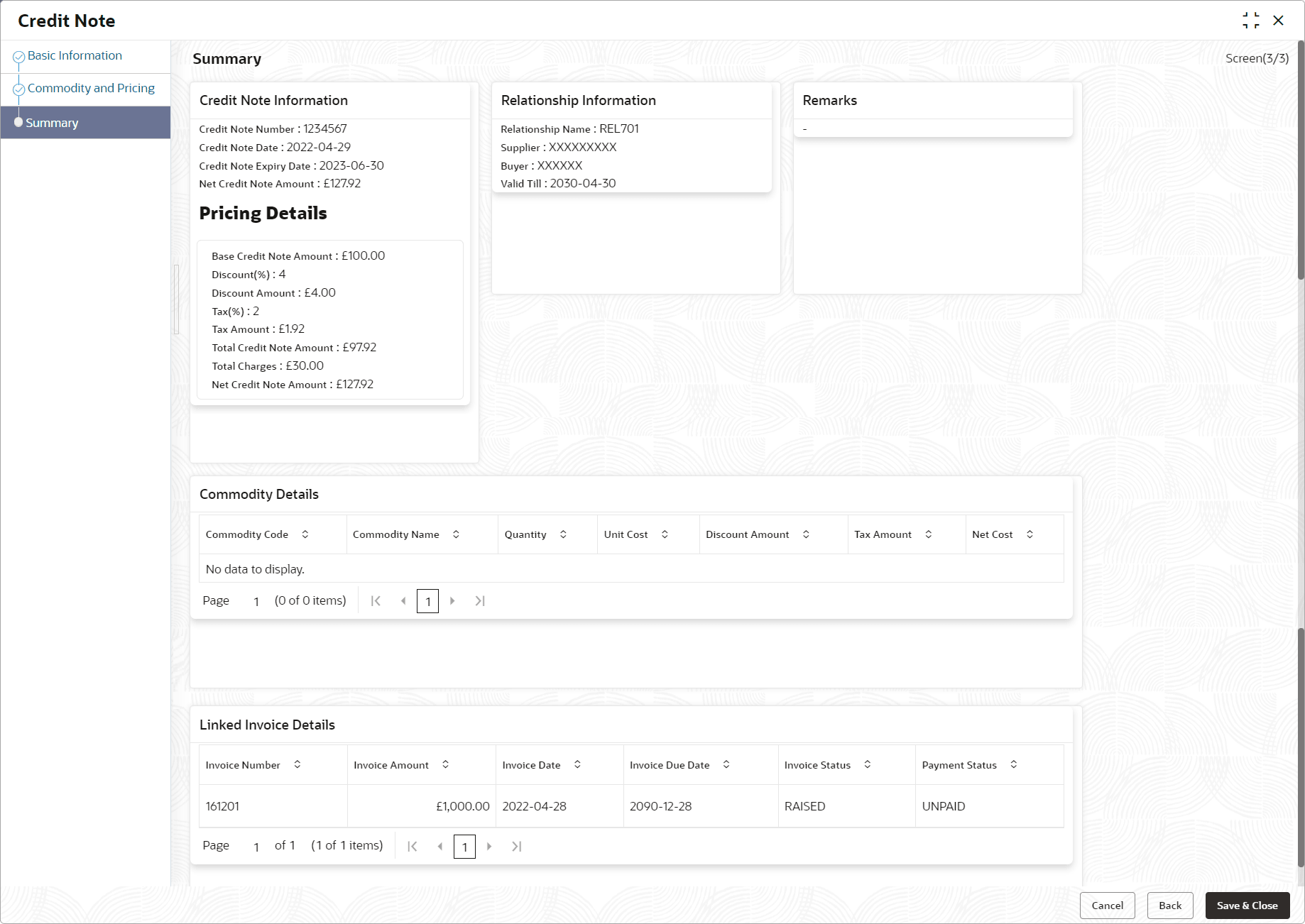Click the Linked Invoice page number field
This screenshot has height=924, width=1305.
(x=256, y=846)
